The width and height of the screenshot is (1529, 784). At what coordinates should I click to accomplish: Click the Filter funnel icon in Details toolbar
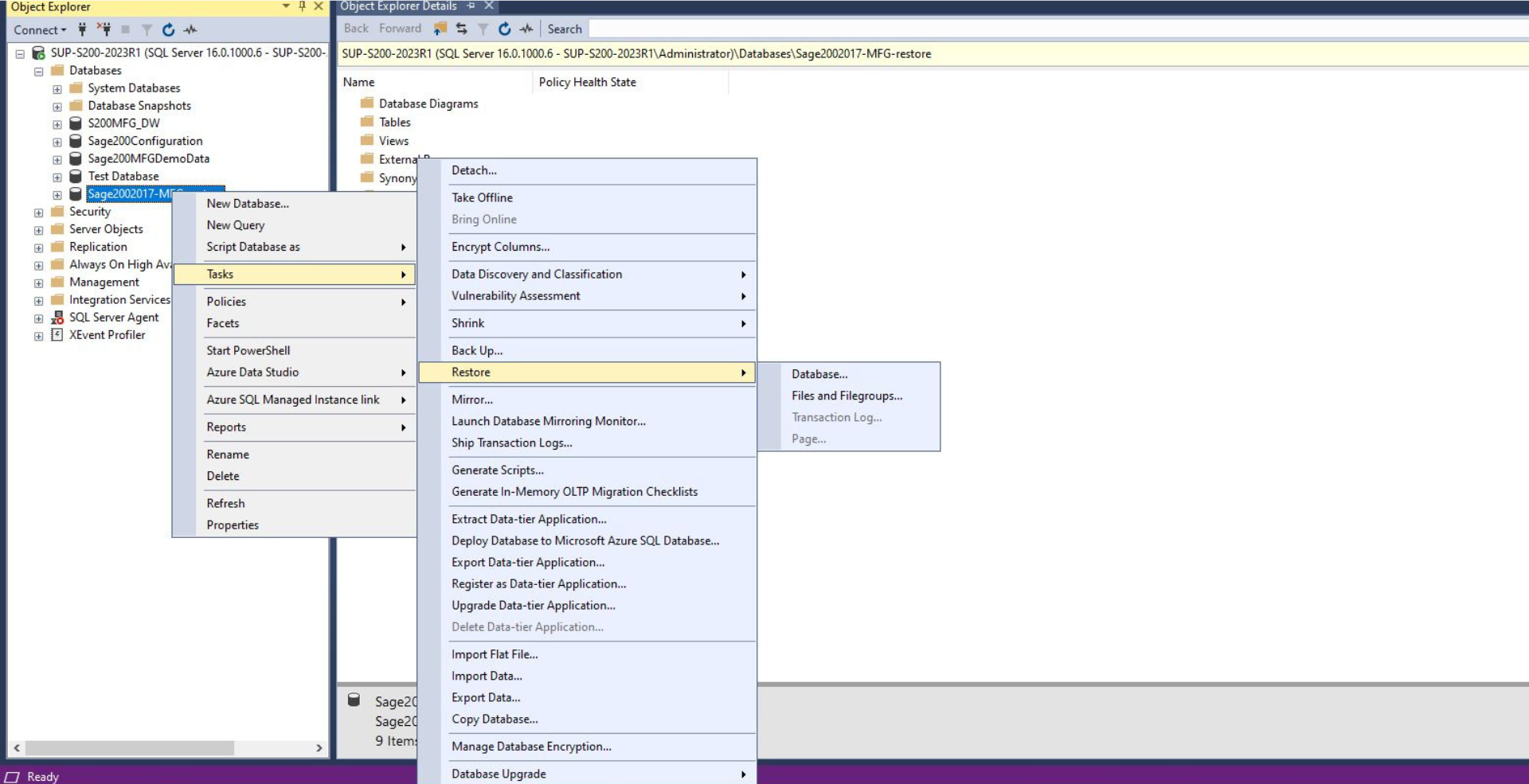(483, 29)
